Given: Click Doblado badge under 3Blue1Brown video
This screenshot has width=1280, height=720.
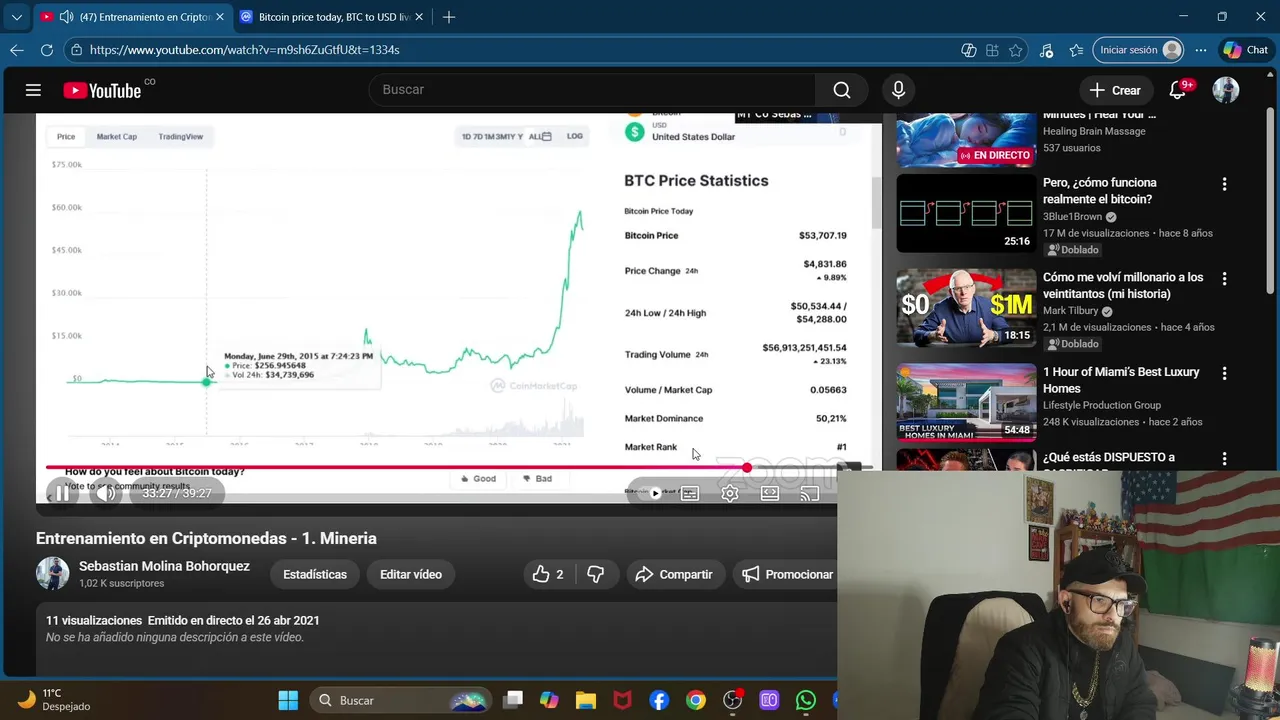Looking at the screenshot, I should (1073, 250).
